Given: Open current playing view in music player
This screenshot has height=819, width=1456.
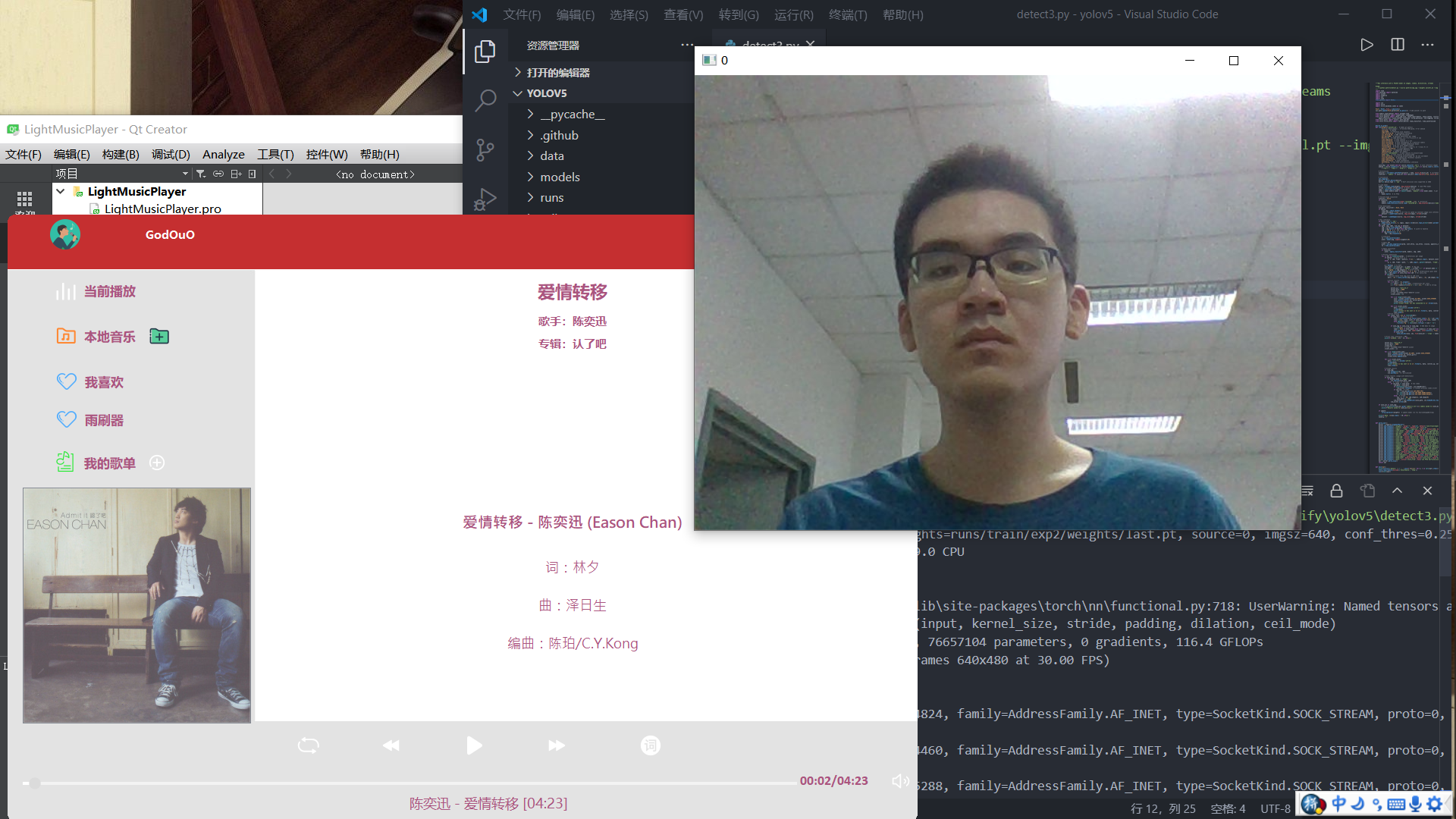Looking at the screenshot, I should coord(109,291).
